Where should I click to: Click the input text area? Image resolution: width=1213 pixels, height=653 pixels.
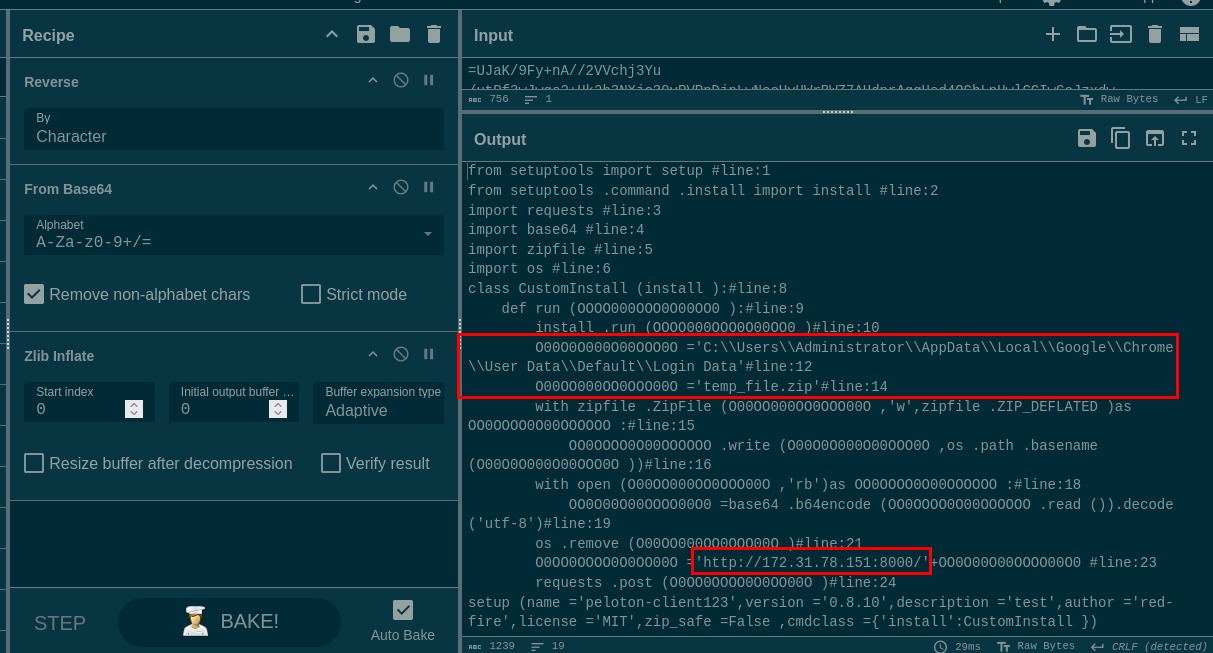[x=836, y=76]
